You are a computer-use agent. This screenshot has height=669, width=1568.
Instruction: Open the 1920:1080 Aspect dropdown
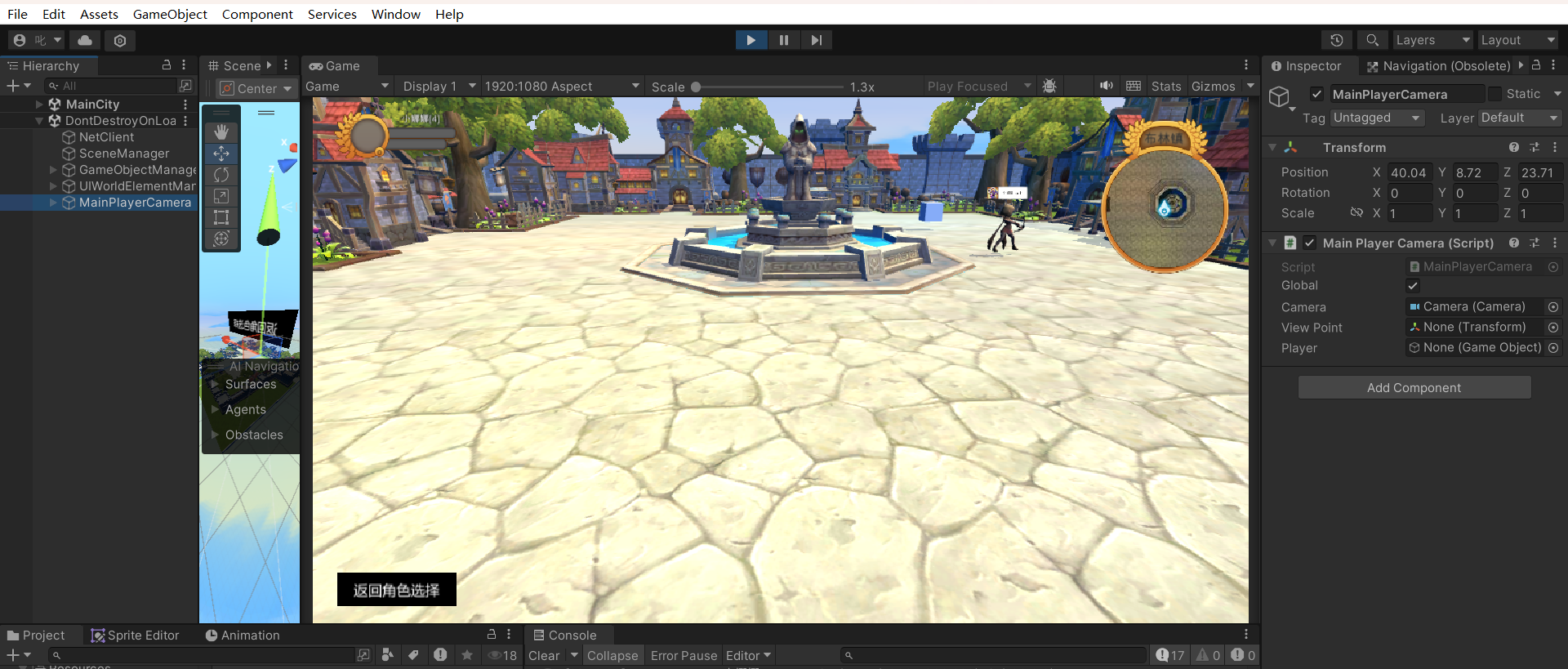coord(562,87)
